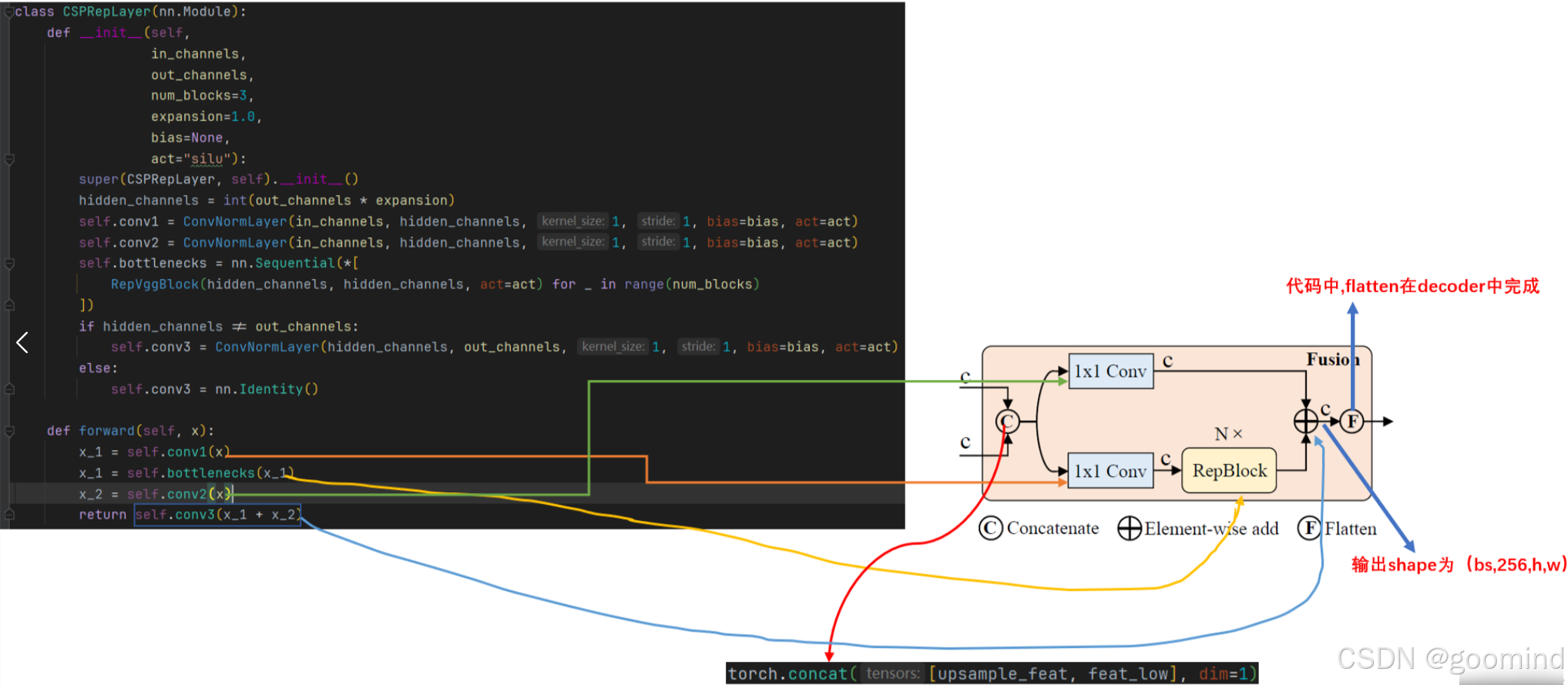Click the x_1 = self.conv1(x) line

tap(154, 452)
